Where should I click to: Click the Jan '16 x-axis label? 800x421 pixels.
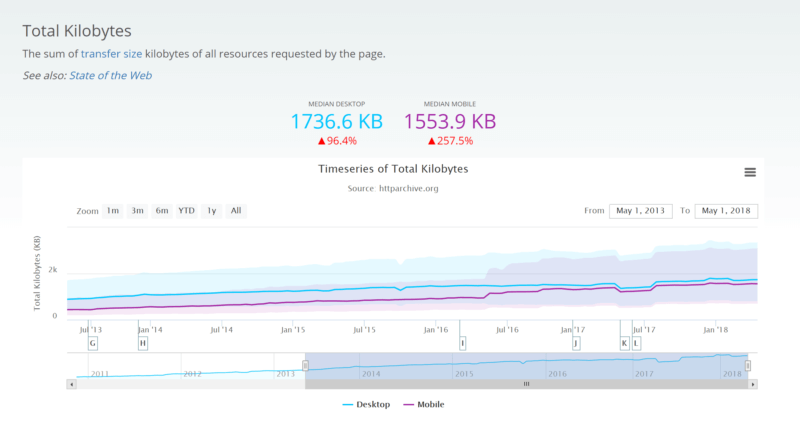pos(436,330)
